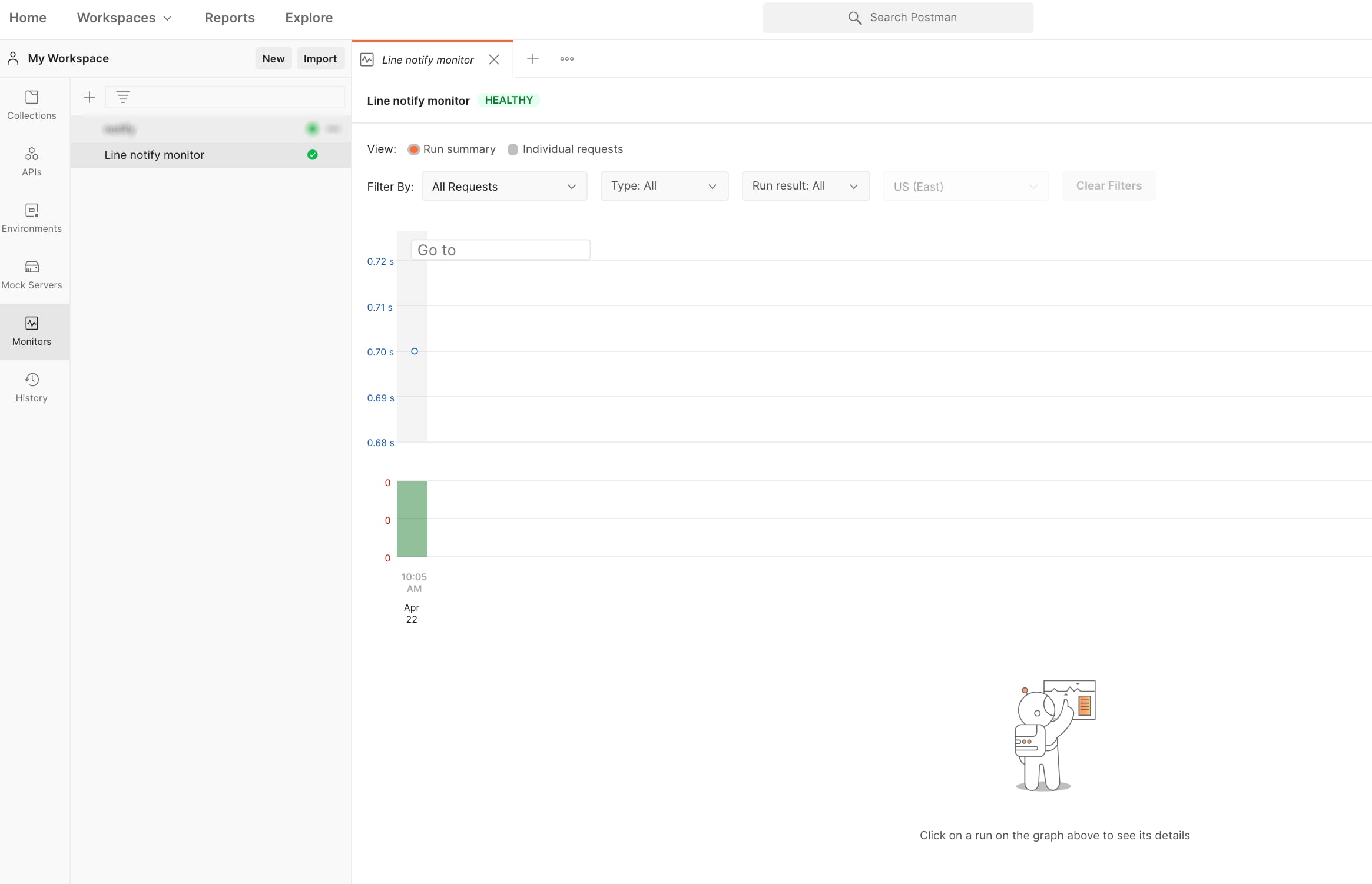Open the Run result: All dropdown
The image size is (1372, 884).
[x=806, y=186]
